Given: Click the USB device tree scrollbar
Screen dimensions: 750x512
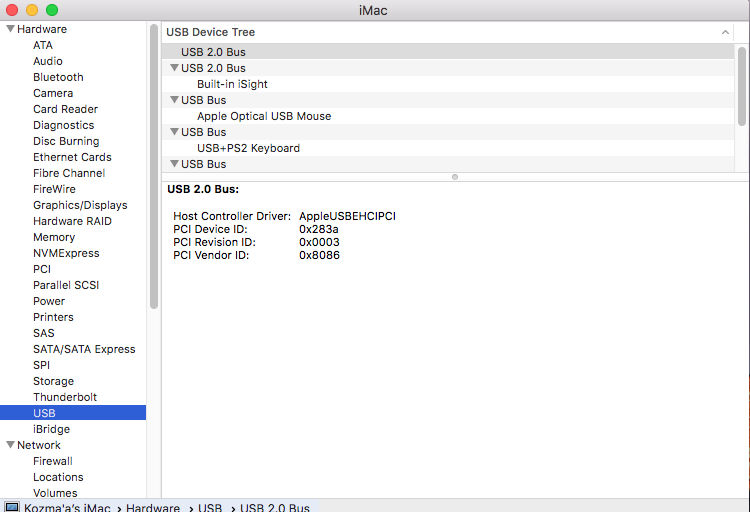Looking at the screenshot, I should tap(742, 86).
